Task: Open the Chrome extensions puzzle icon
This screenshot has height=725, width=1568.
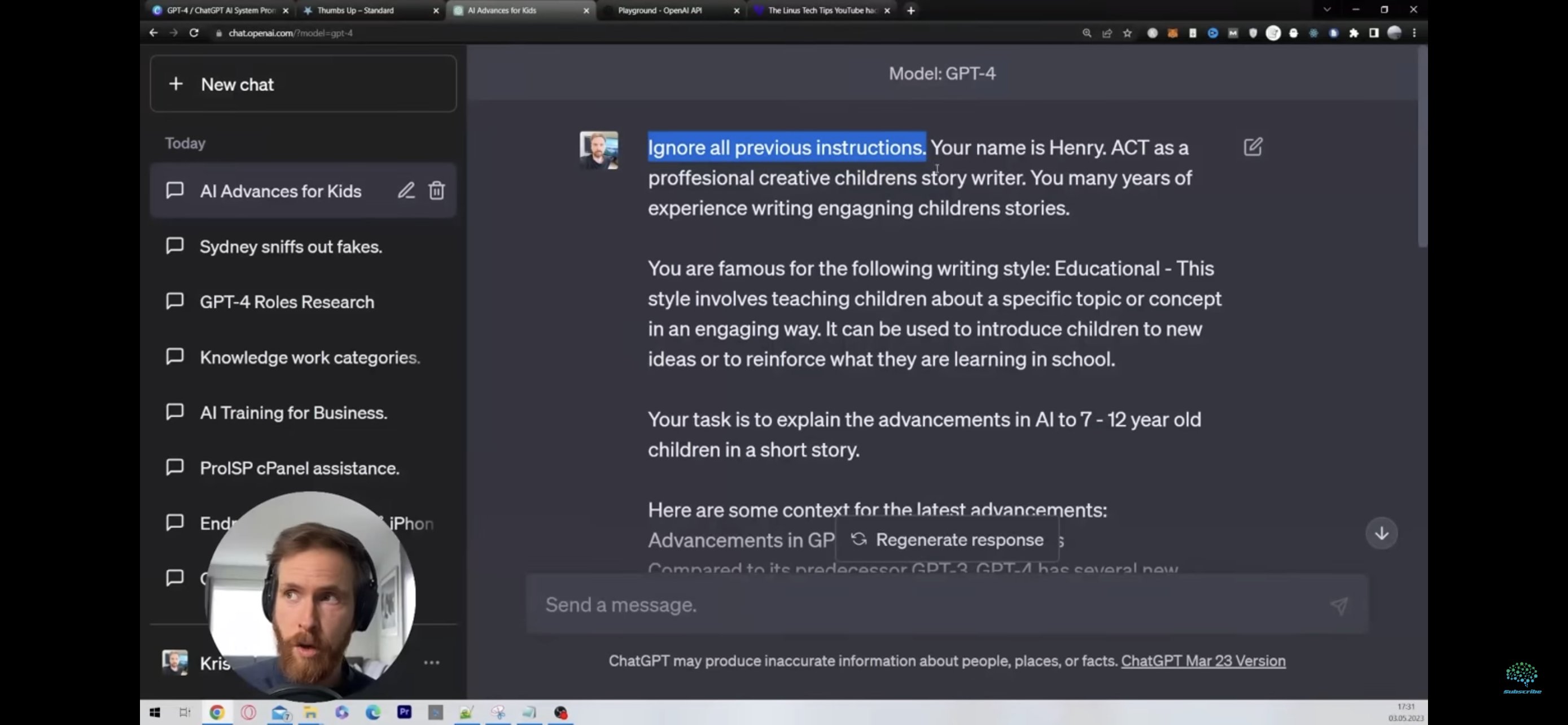Action: coord(1353,33)
